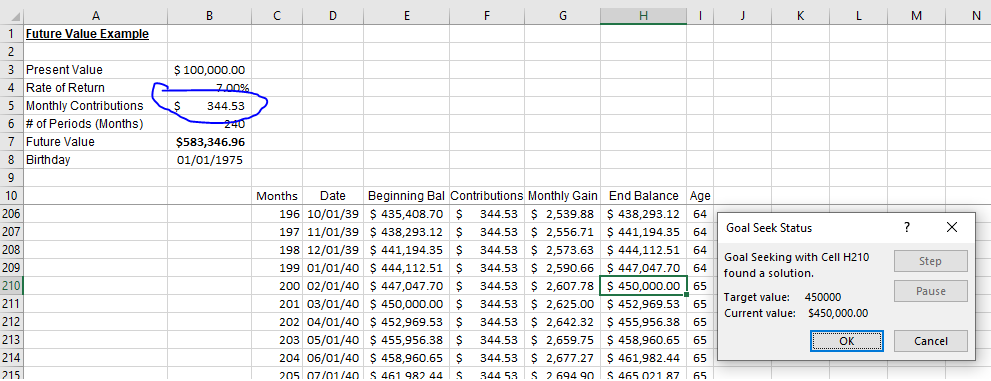Viewport: 991px width, 381px height.
Task: Select Beginning Bal cell $435,408.70
Action: coord(407,214)
